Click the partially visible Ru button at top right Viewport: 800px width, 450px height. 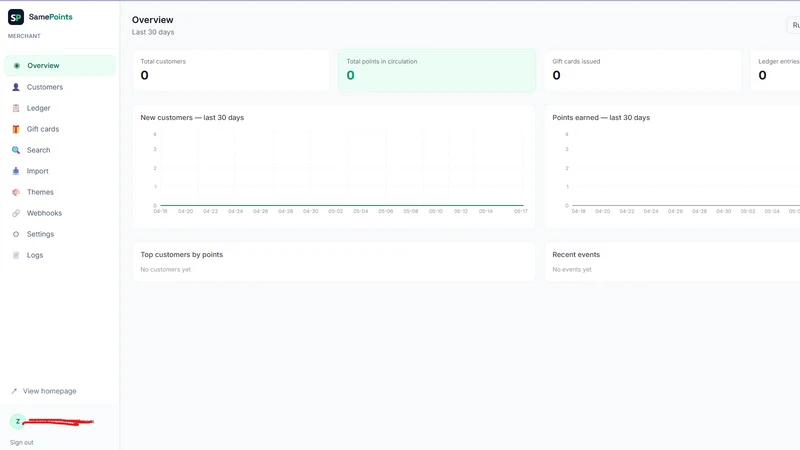(x=794, y=25)
